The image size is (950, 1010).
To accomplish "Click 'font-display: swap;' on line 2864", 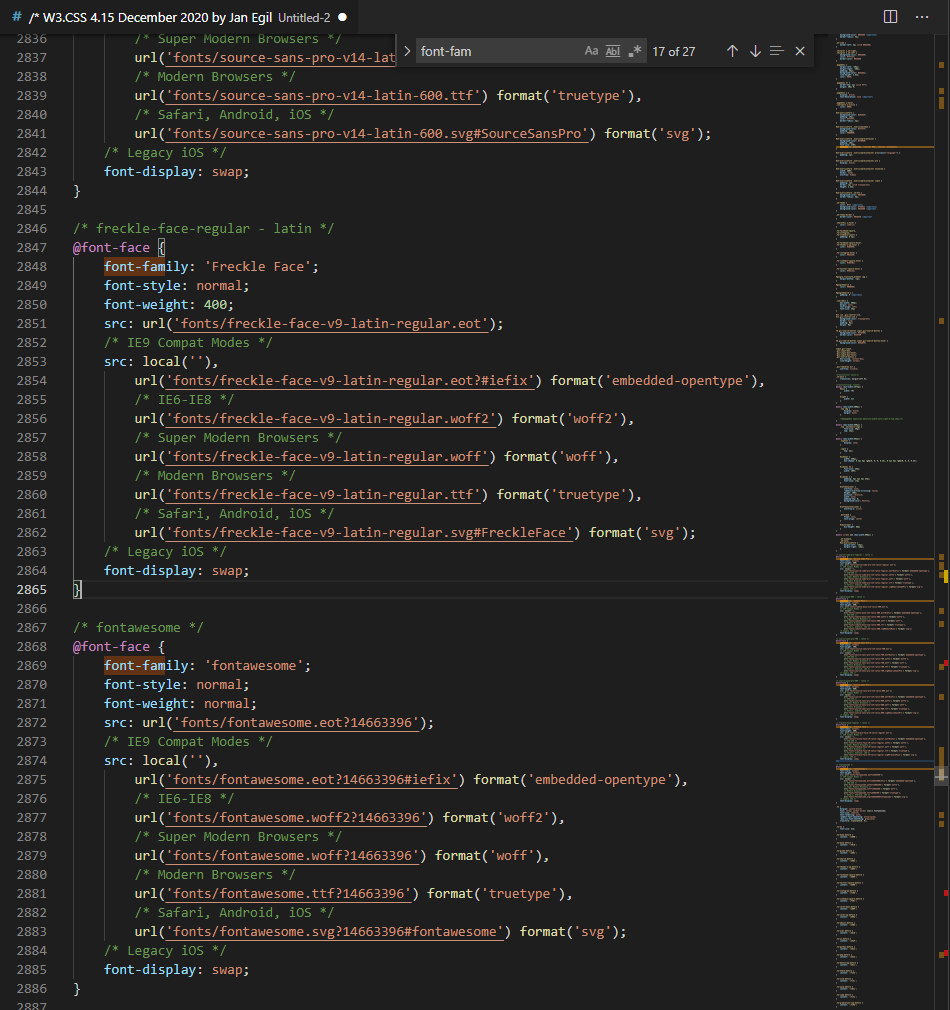I will (176, 571).
